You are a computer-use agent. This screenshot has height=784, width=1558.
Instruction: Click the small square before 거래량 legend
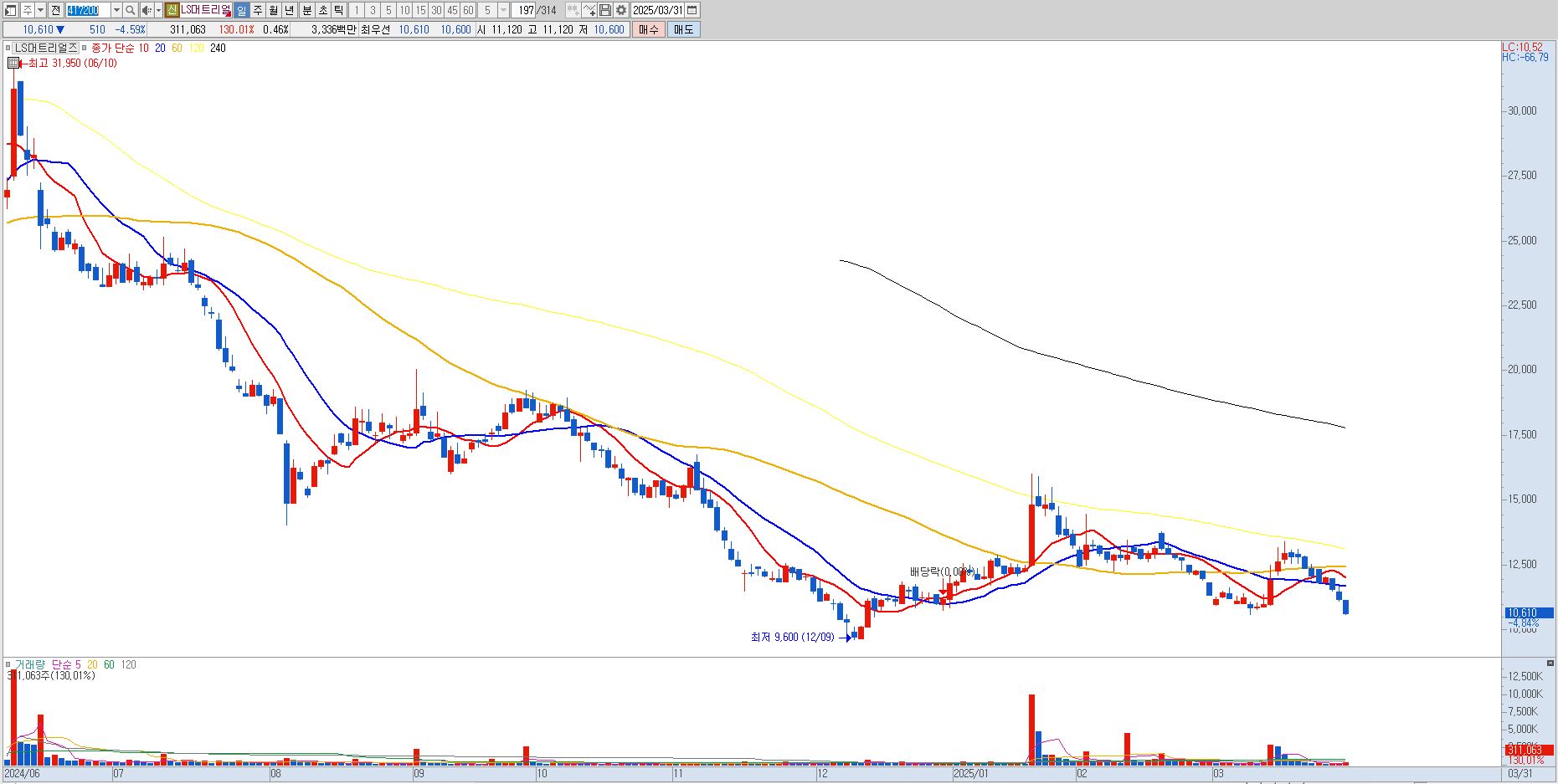[x=8, y=664]
